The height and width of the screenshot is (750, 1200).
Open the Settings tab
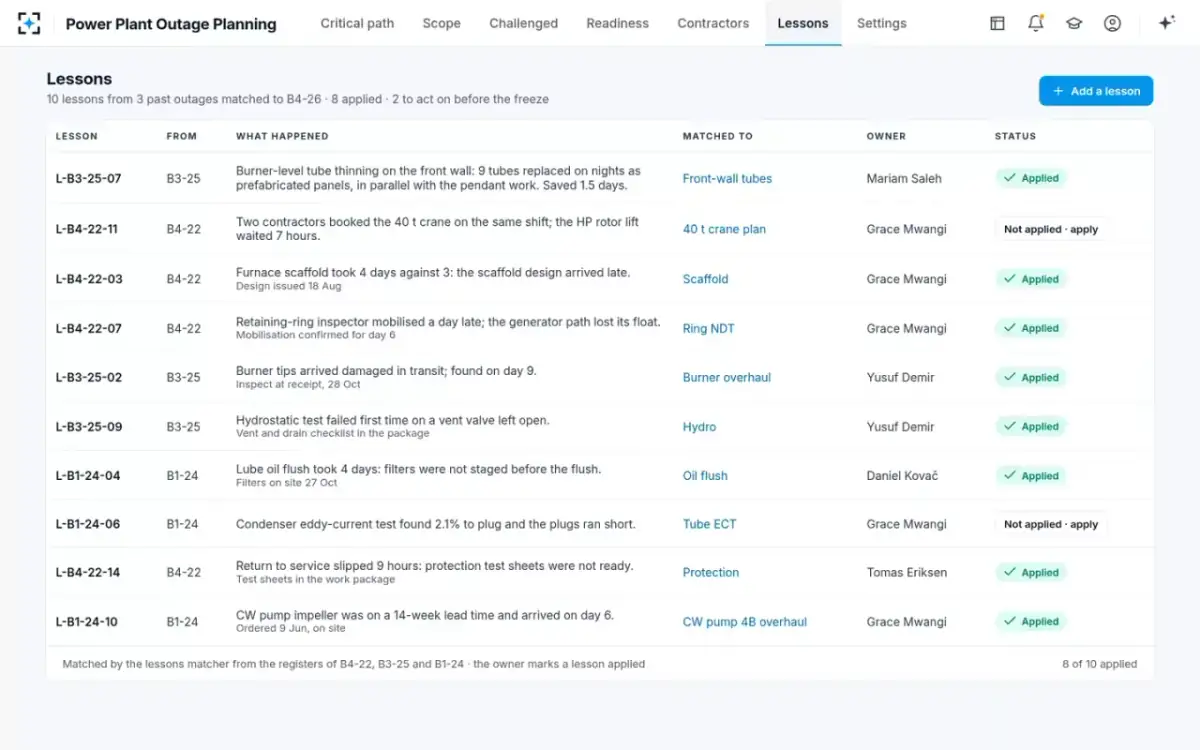(882, 23)
